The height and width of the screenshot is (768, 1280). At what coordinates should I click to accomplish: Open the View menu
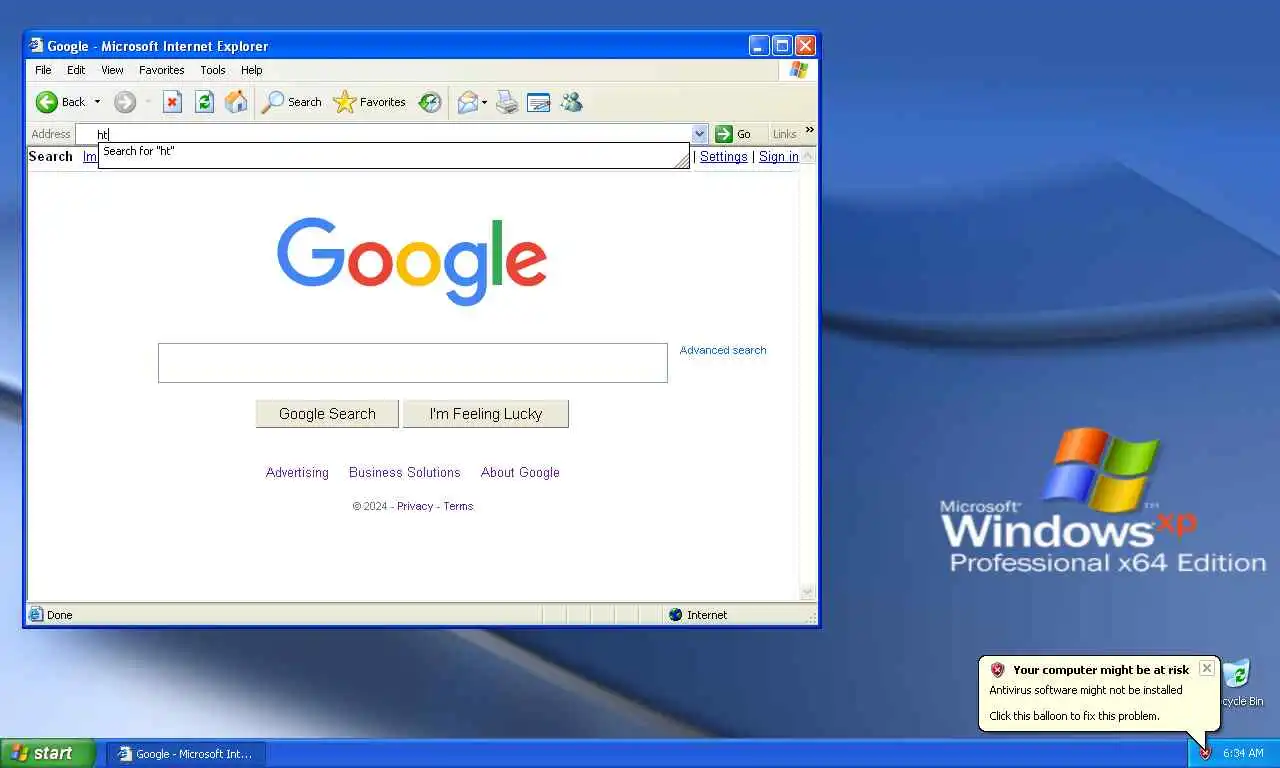tap(112, 70)
